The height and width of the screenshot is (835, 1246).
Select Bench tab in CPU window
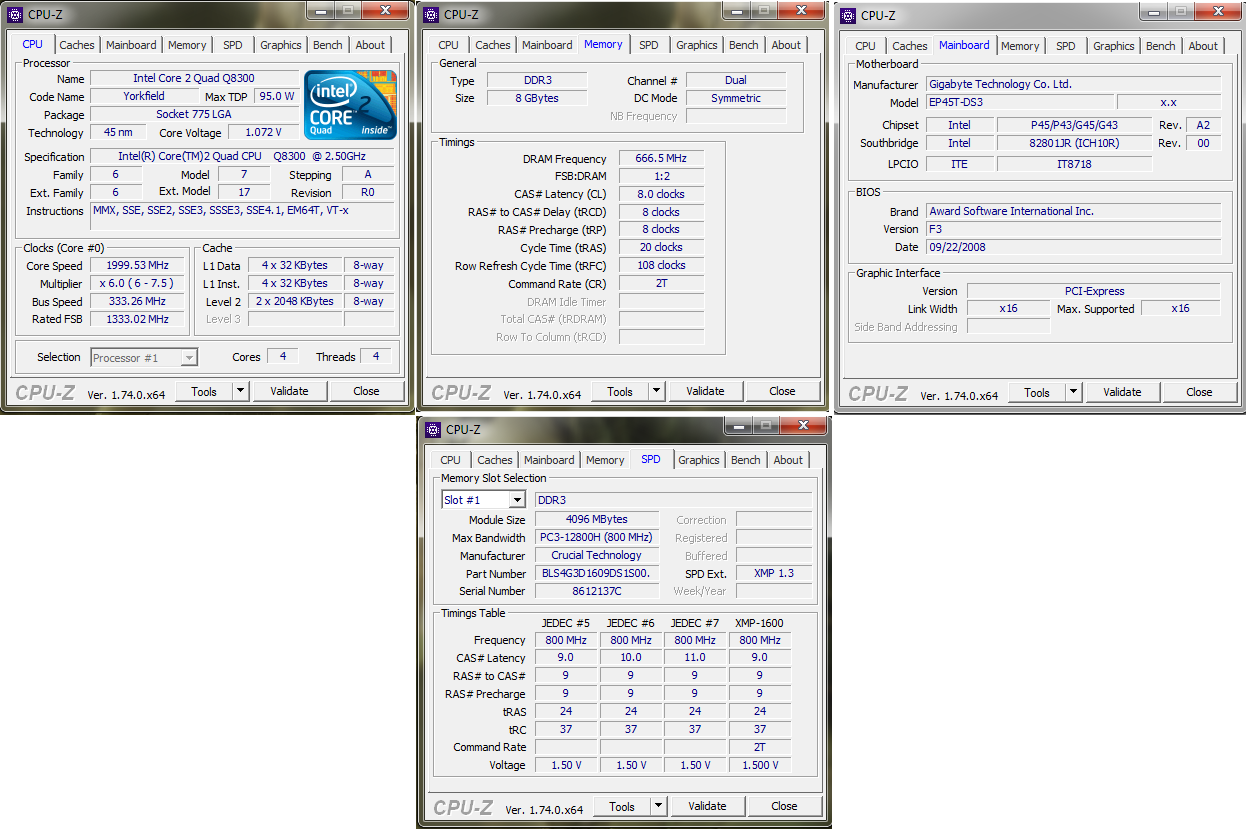pos(328,45)
